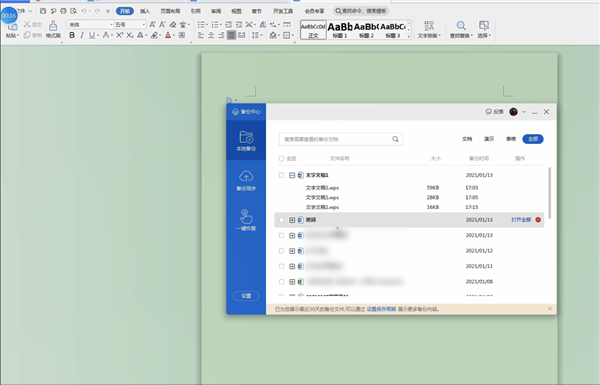Clear formatting with the eraser icon
Image resolution: width=600 pixels, height=385 pixels.
pos(173,24)
